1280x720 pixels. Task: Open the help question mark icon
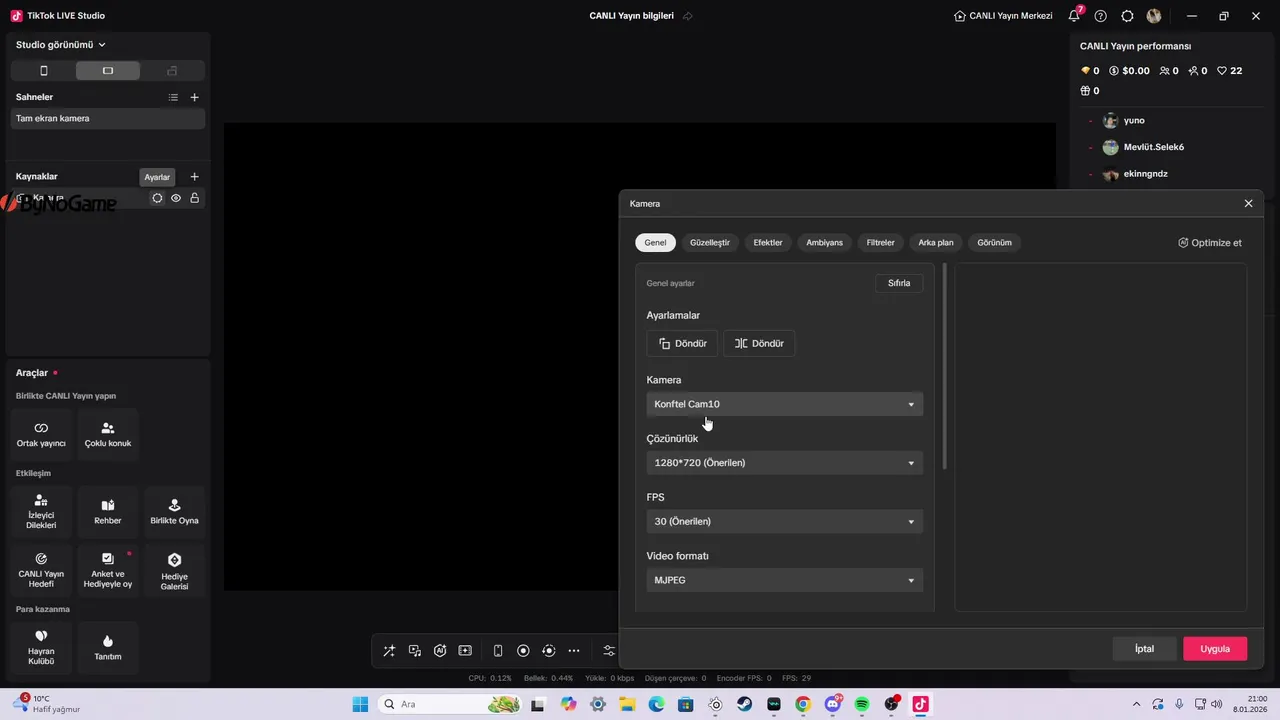(1101, 16)
